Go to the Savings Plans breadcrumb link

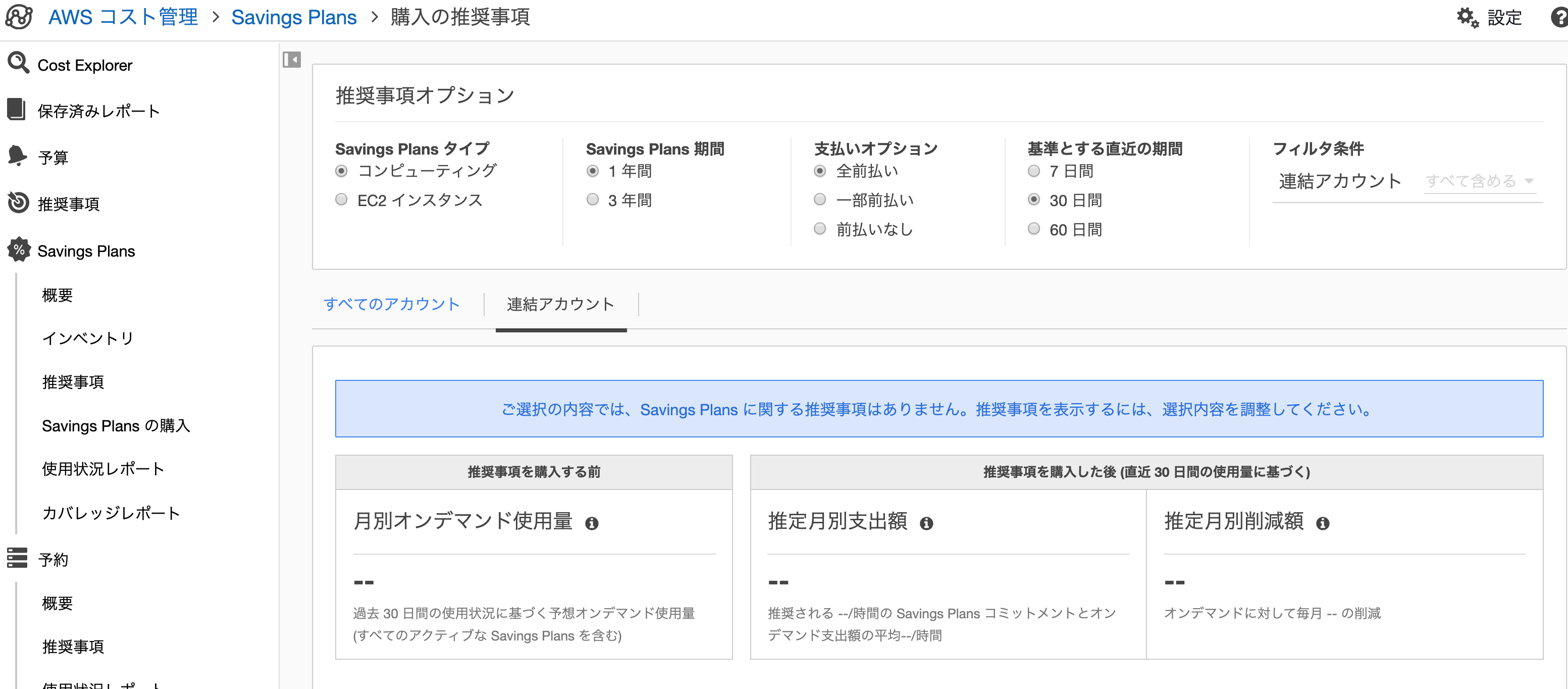coord(294,17)
